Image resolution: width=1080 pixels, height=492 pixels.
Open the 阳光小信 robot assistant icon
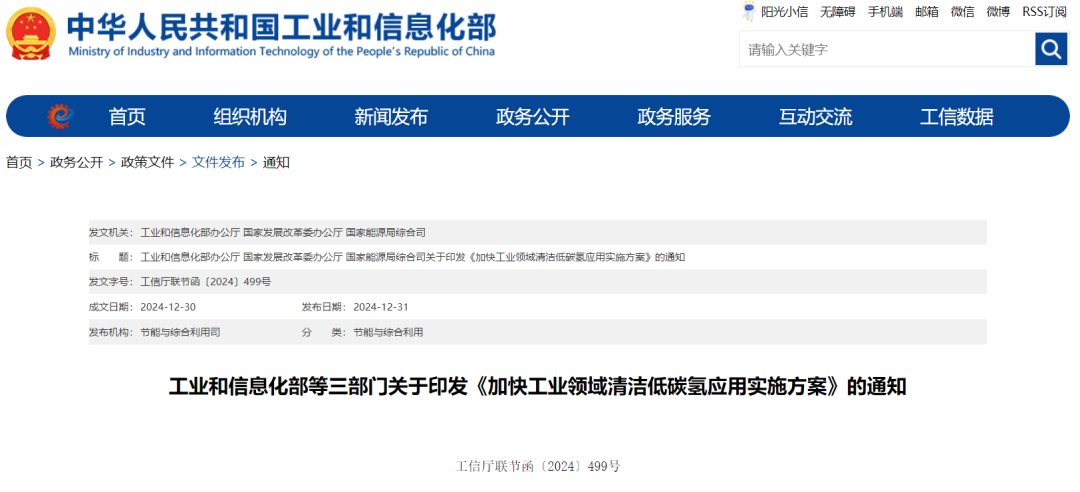click(x=748, y=11)
